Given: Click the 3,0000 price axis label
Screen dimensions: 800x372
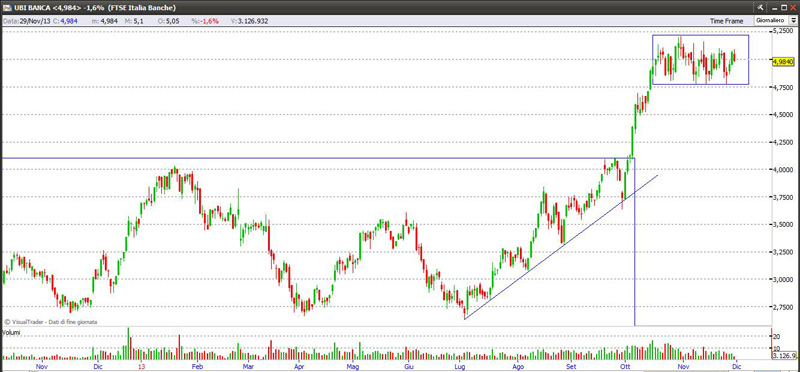Looking at the screenshot, I should pos(782,280).
